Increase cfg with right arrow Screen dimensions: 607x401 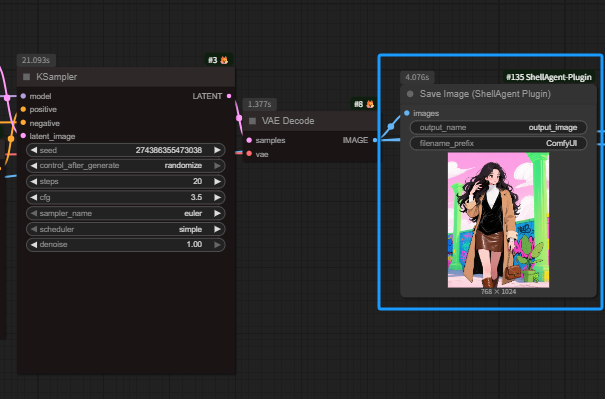[218, 198]
